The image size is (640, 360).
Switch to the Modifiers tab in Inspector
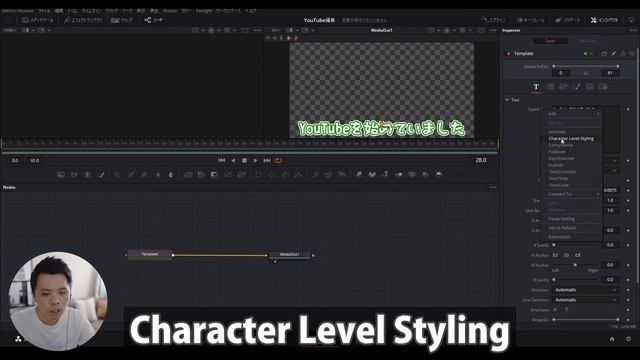[x=587, y=41]
